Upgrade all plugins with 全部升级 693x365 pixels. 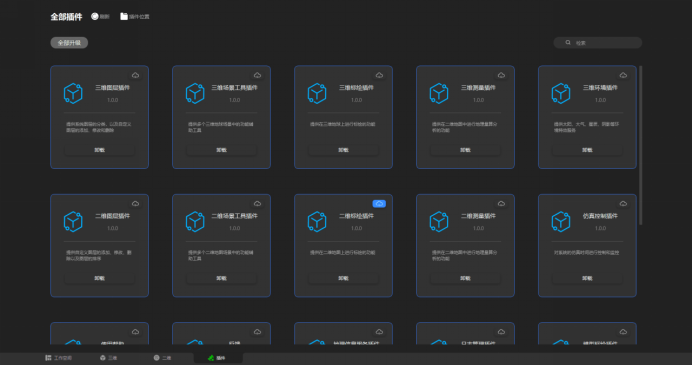coord(69,42)
